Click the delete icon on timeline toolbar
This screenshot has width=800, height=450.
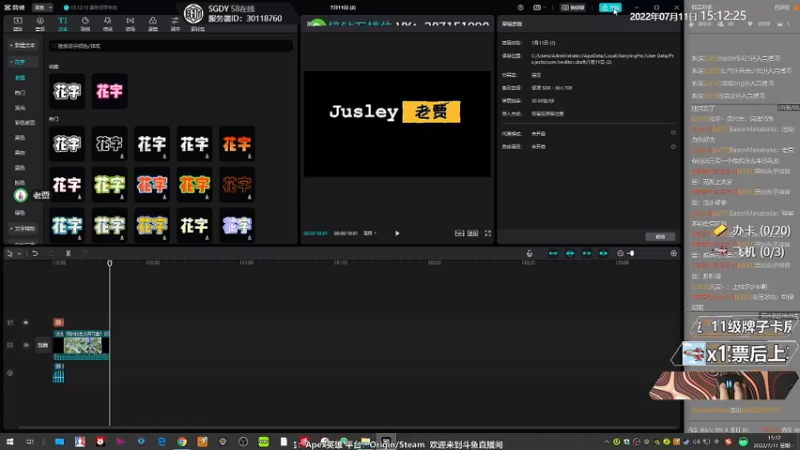85,254
